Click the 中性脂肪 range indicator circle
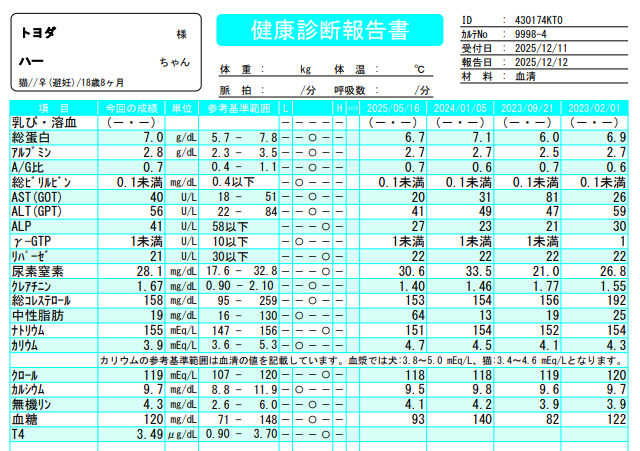The height and width of the screenshot is (451, 640). click(x=299, y=316)
